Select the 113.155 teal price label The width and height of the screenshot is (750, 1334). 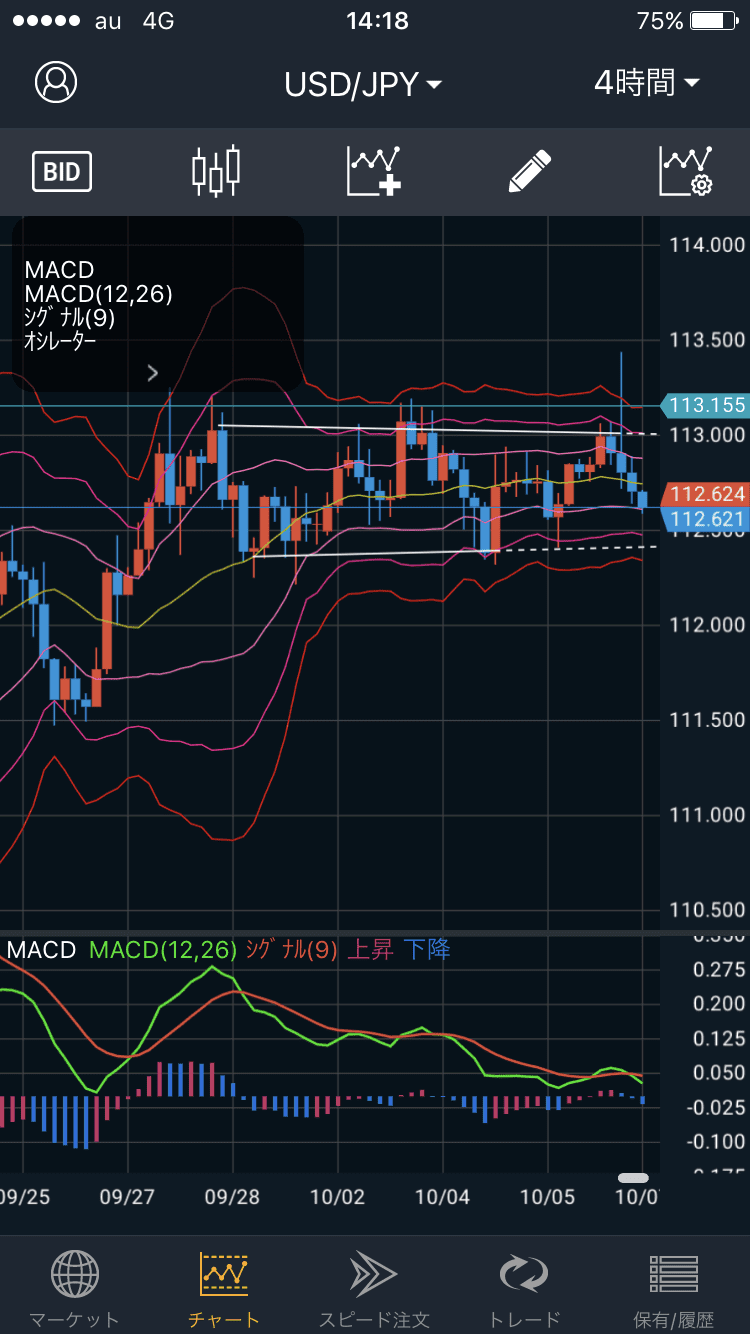coord(705,405)
